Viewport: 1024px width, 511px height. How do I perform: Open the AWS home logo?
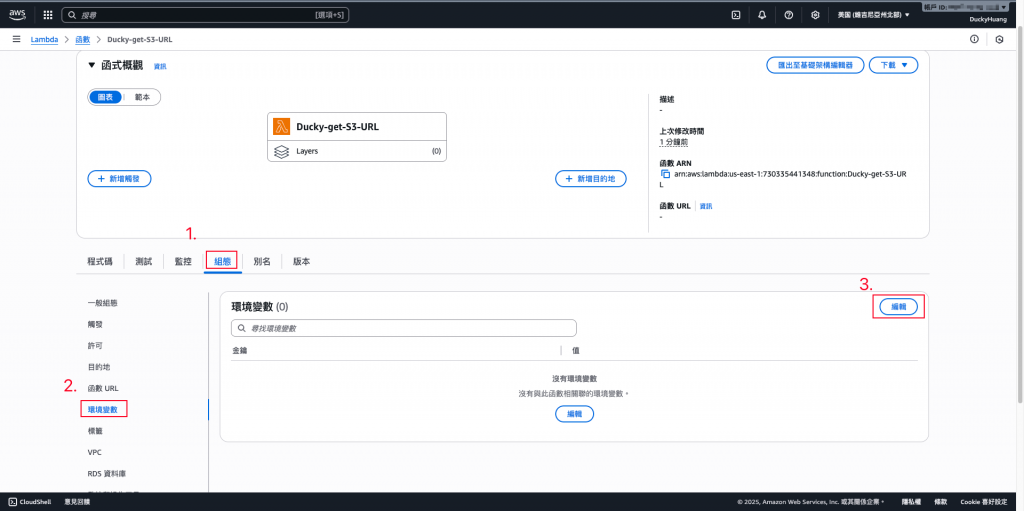pyautogui.click(x=18, y=14)
